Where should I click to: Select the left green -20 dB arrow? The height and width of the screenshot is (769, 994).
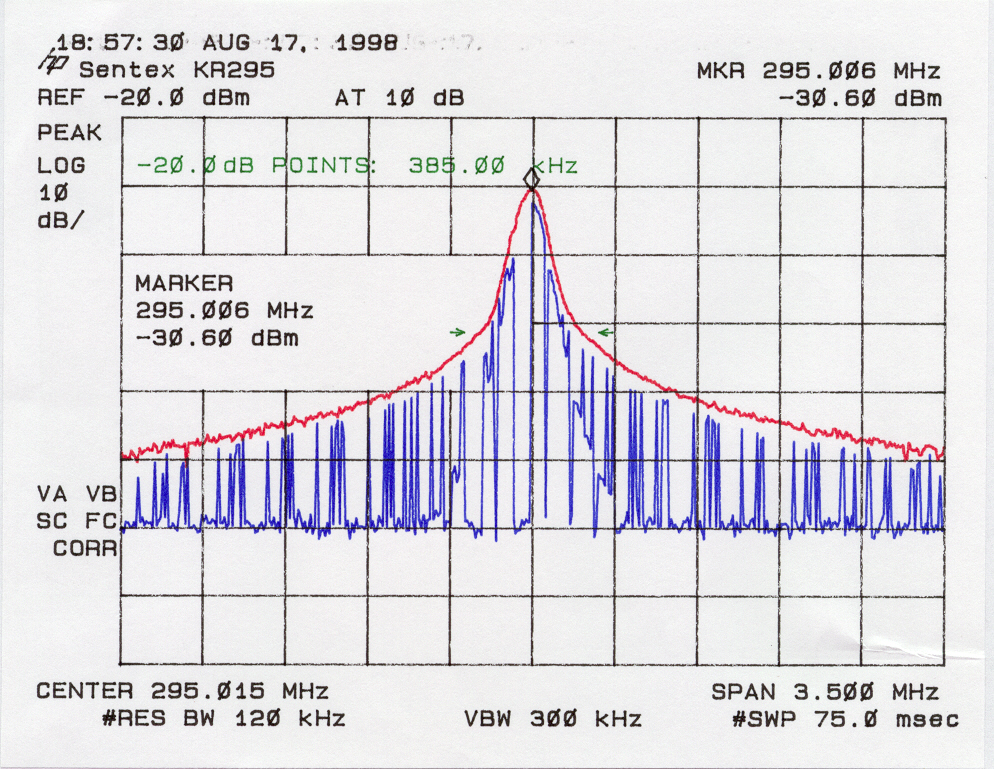[x=459, y=332]
